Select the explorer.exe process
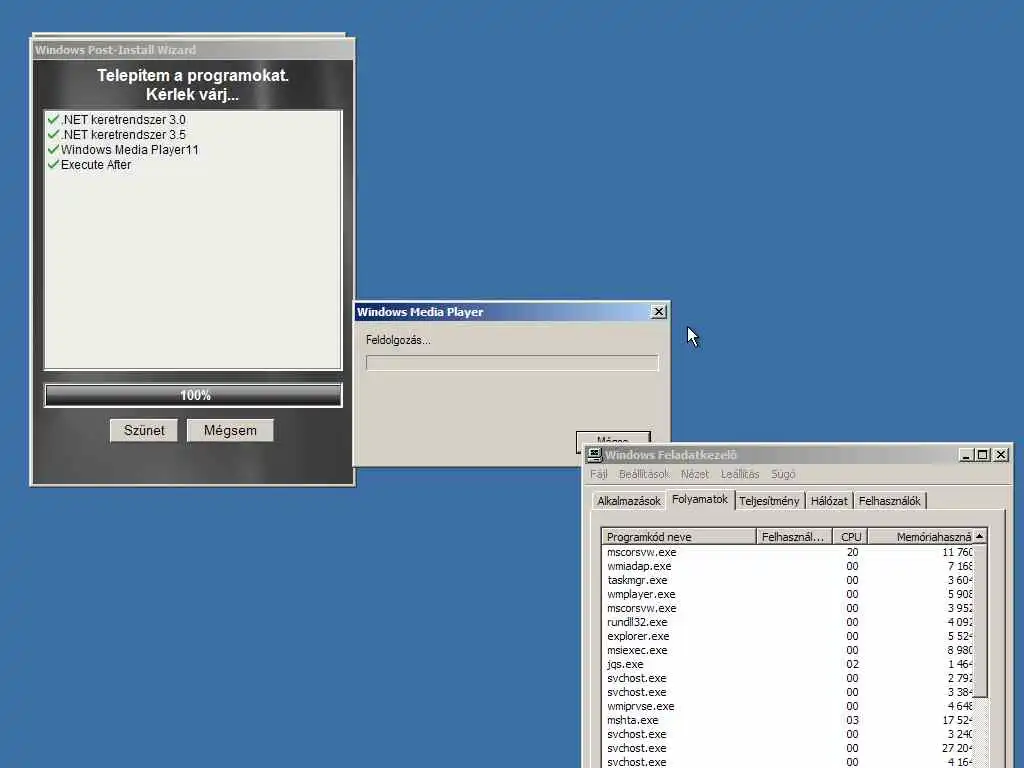 coord(788,636)
